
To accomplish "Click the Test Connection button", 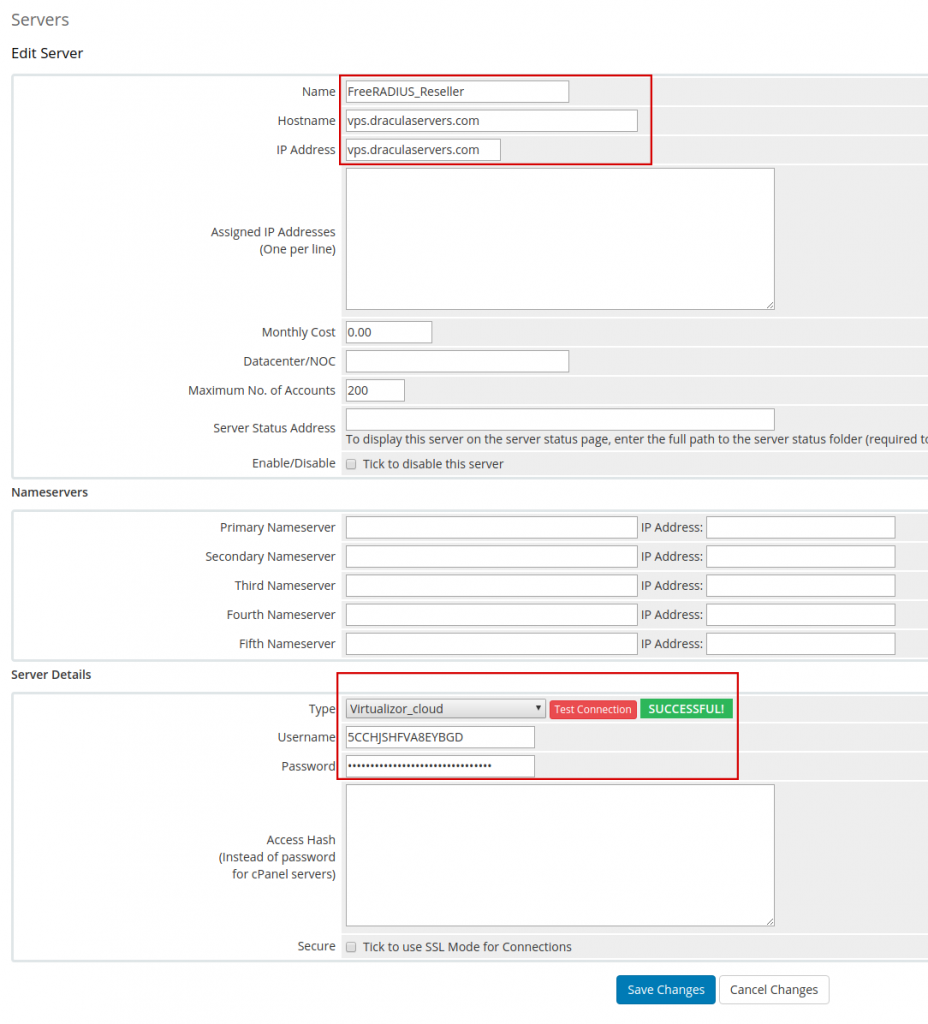I will (x=593, y=709).
